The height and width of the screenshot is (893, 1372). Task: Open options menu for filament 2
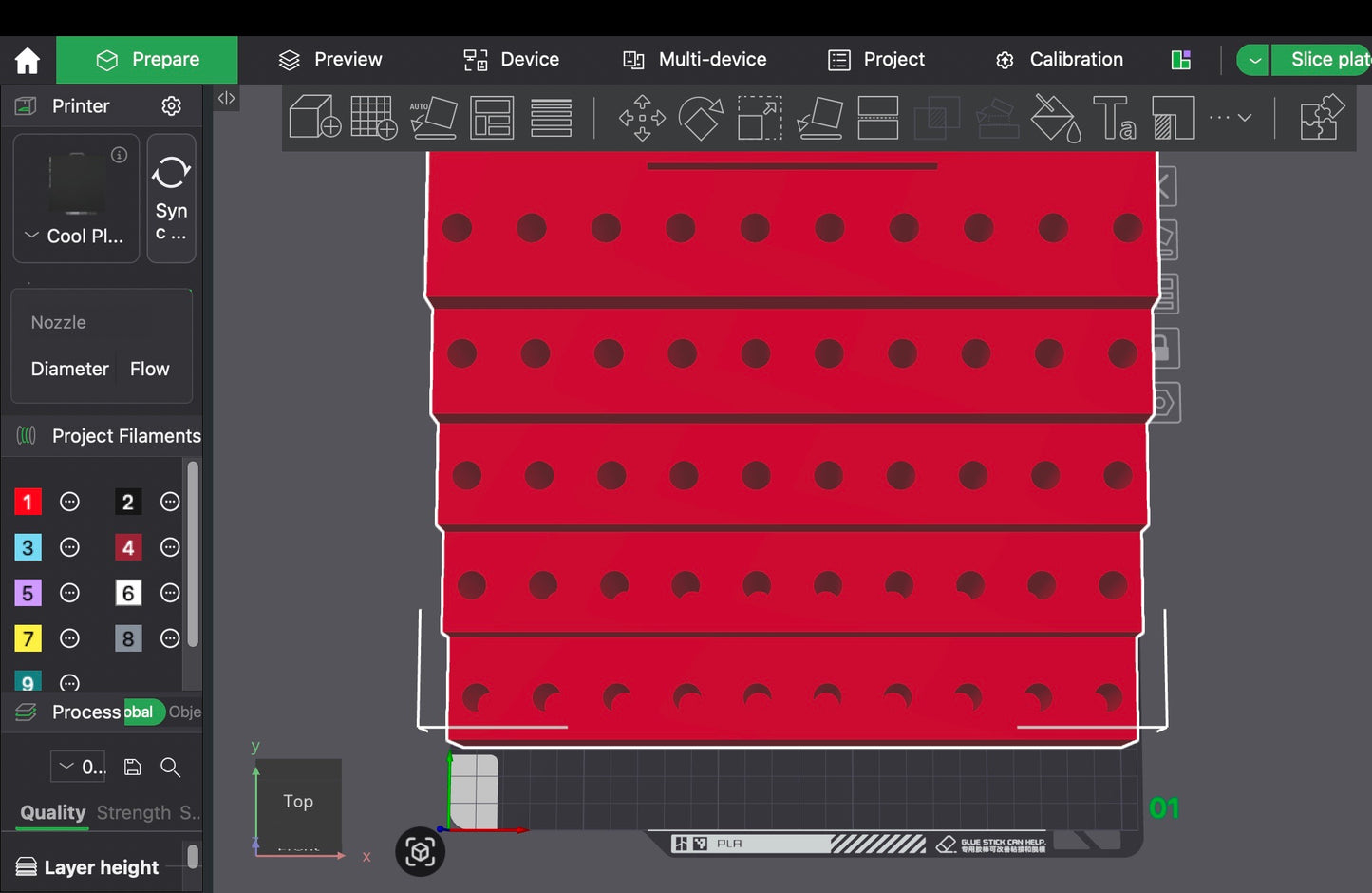(x=170, y=502)
